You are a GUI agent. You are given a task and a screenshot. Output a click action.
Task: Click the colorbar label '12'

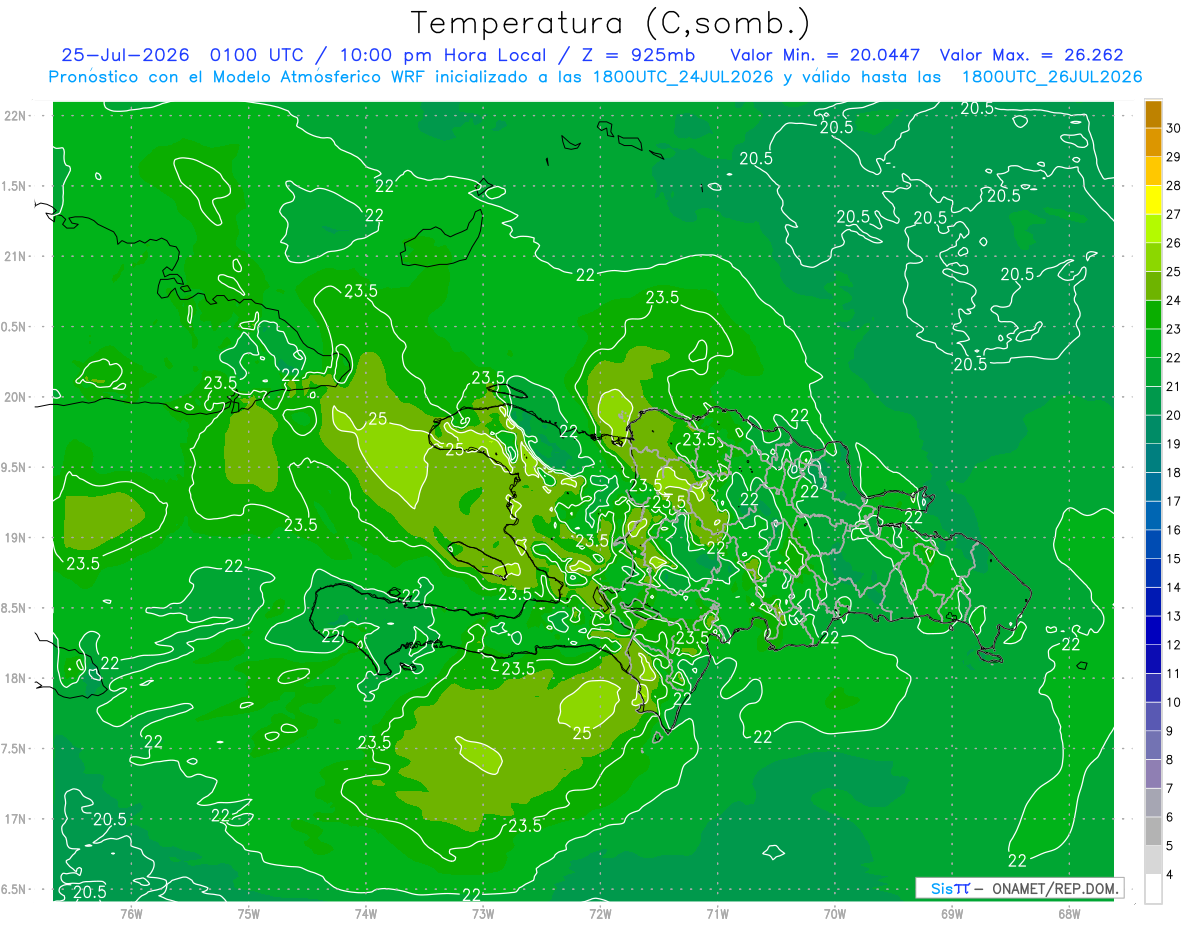(x=1173, y=645)
